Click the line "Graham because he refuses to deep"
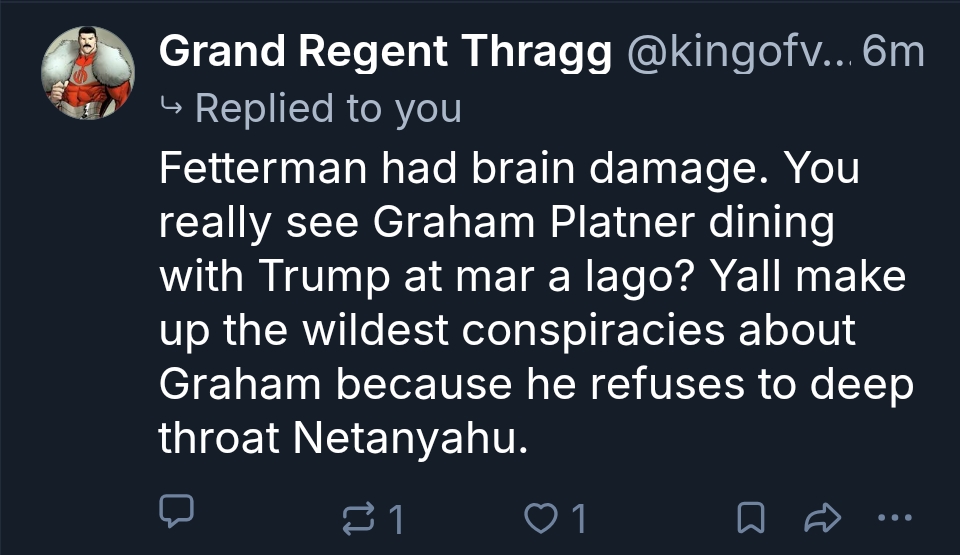This screenshot has height=555, width=960. point(536,384)
